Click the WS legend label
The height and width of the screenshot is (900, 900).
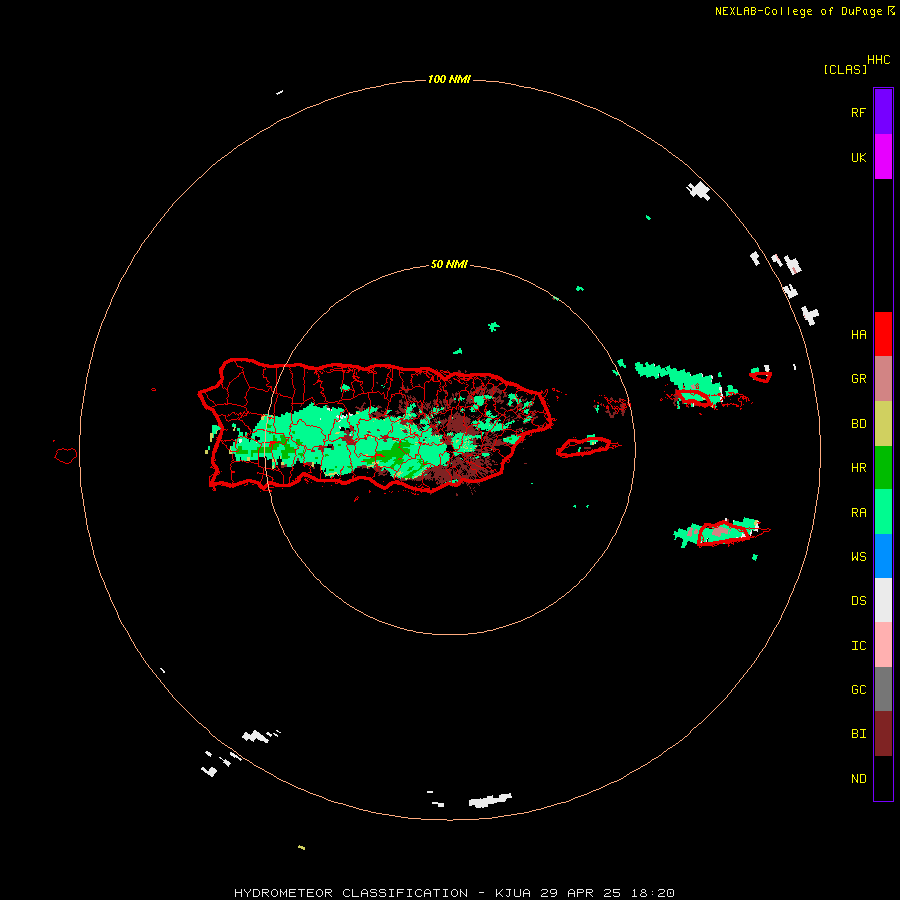click(x=858, y=556)
